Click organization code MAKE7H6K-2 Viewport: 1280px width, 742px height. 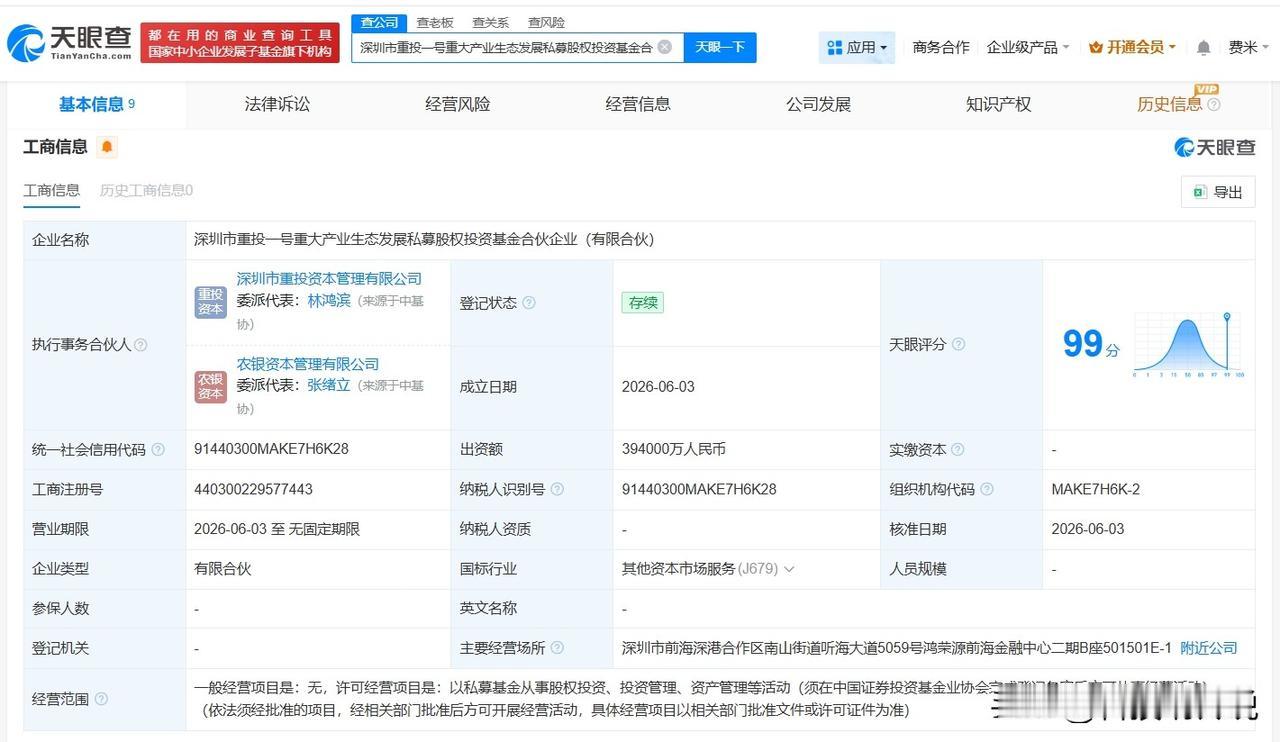point(1096,489)
